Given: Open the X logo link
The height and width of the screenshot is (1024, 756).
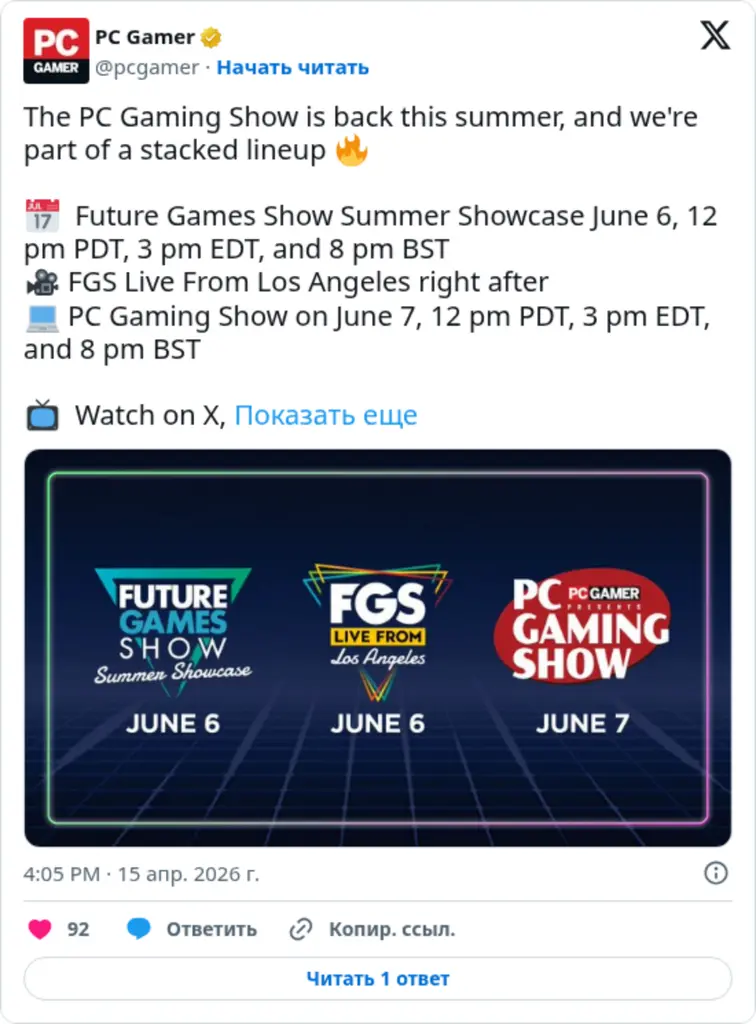Looking at the screenshot, I should click(714, 37).
